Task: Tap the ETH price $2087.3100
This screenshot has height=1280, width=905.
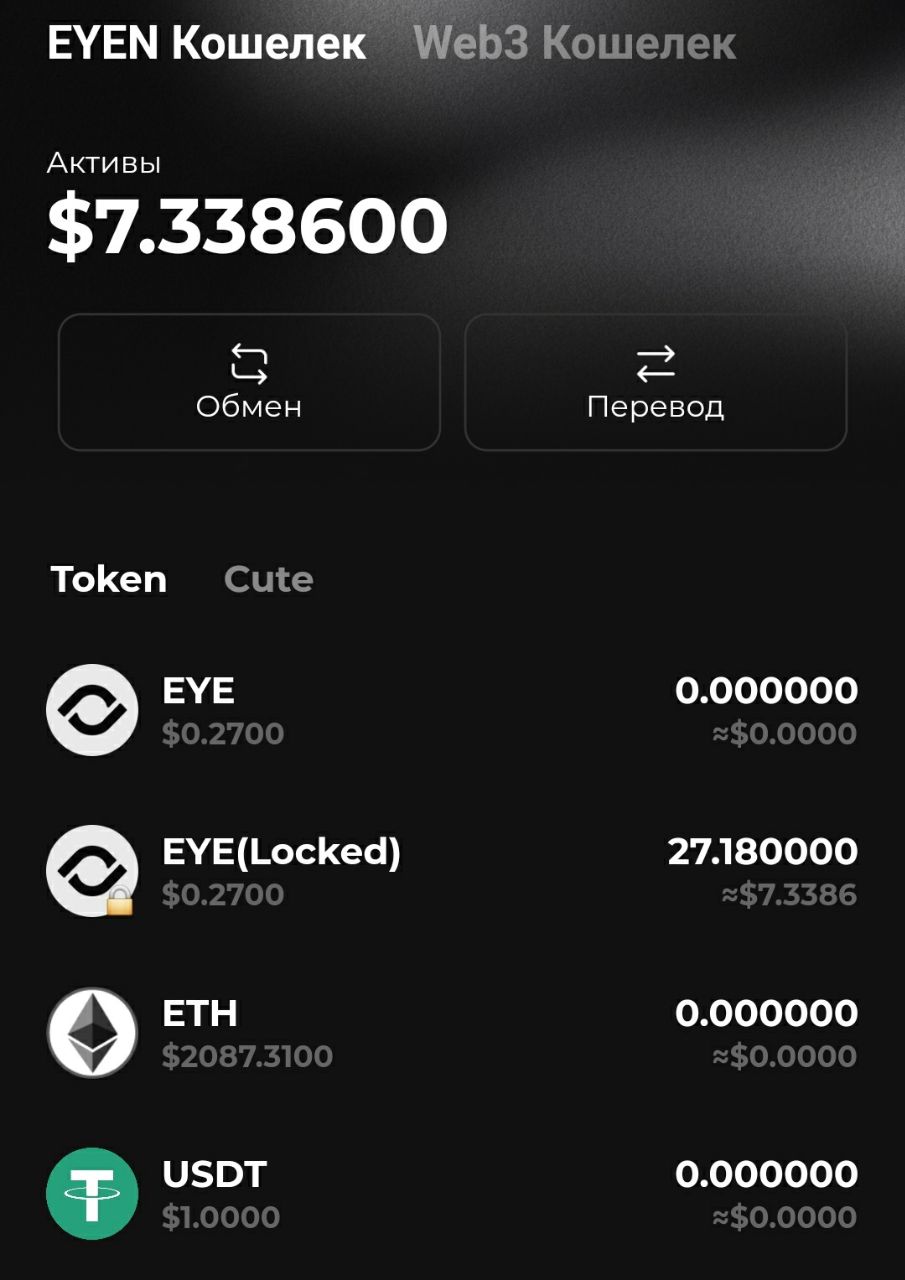Action: 247,1056
